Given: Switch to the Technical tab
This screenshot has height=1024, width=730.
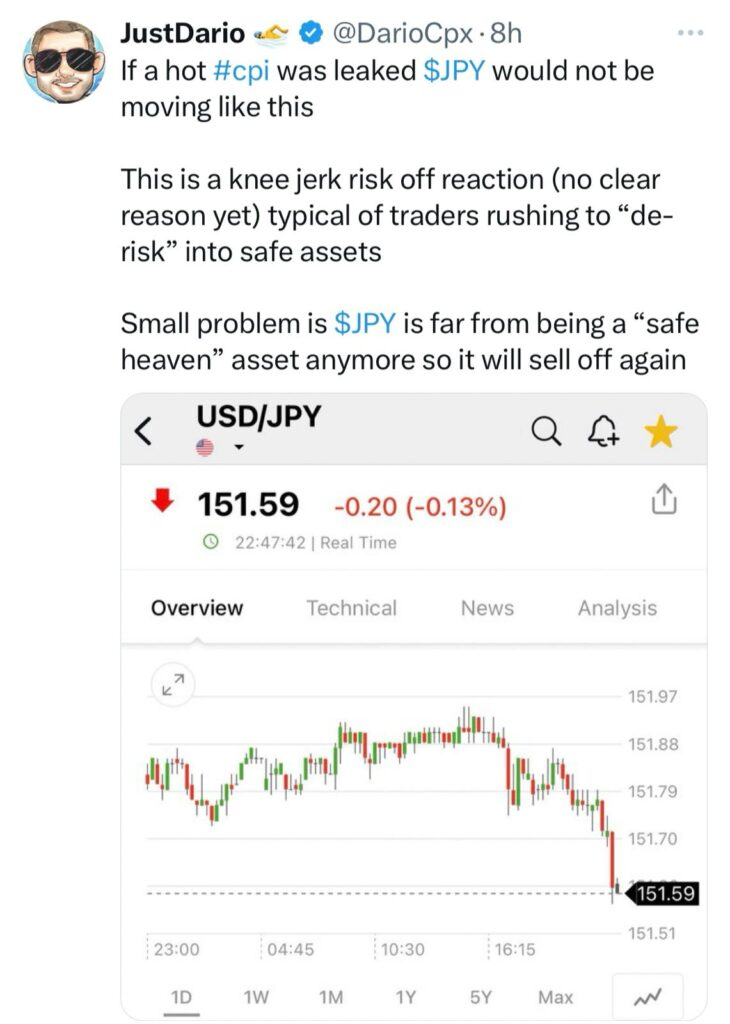Looking at the screenshot, I should [x=351, y=608].
